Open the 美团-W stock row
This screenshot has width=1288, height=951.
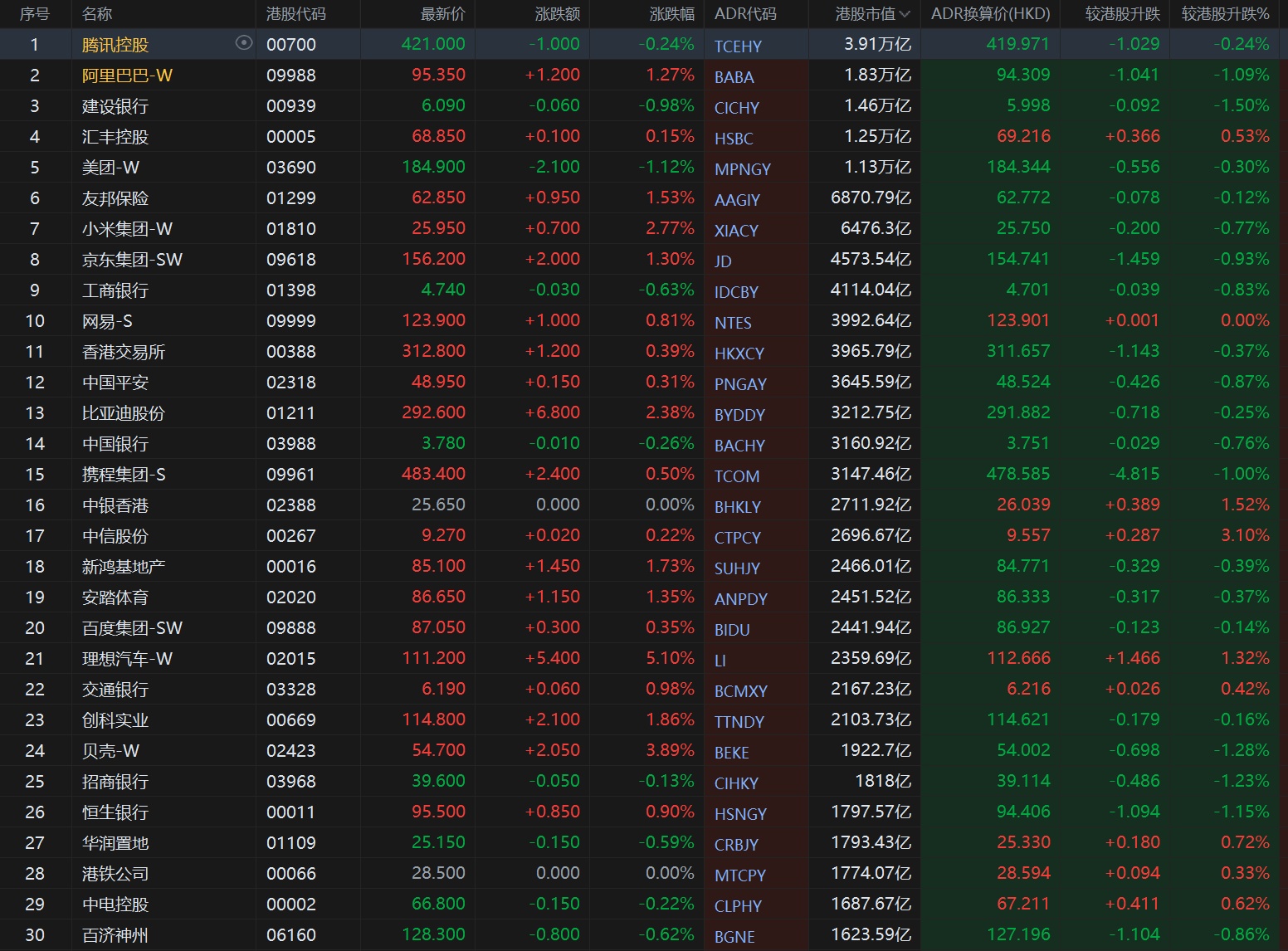click(110, 168)
